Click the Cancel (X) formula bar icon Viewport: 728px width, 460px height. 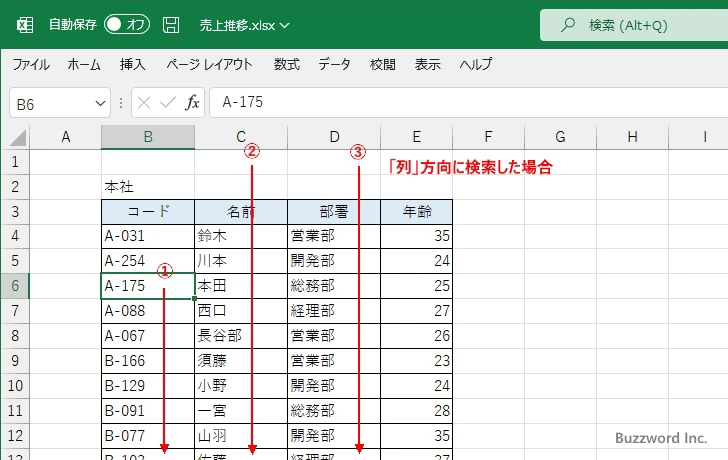pyautogui.click(x=144, y=103)
